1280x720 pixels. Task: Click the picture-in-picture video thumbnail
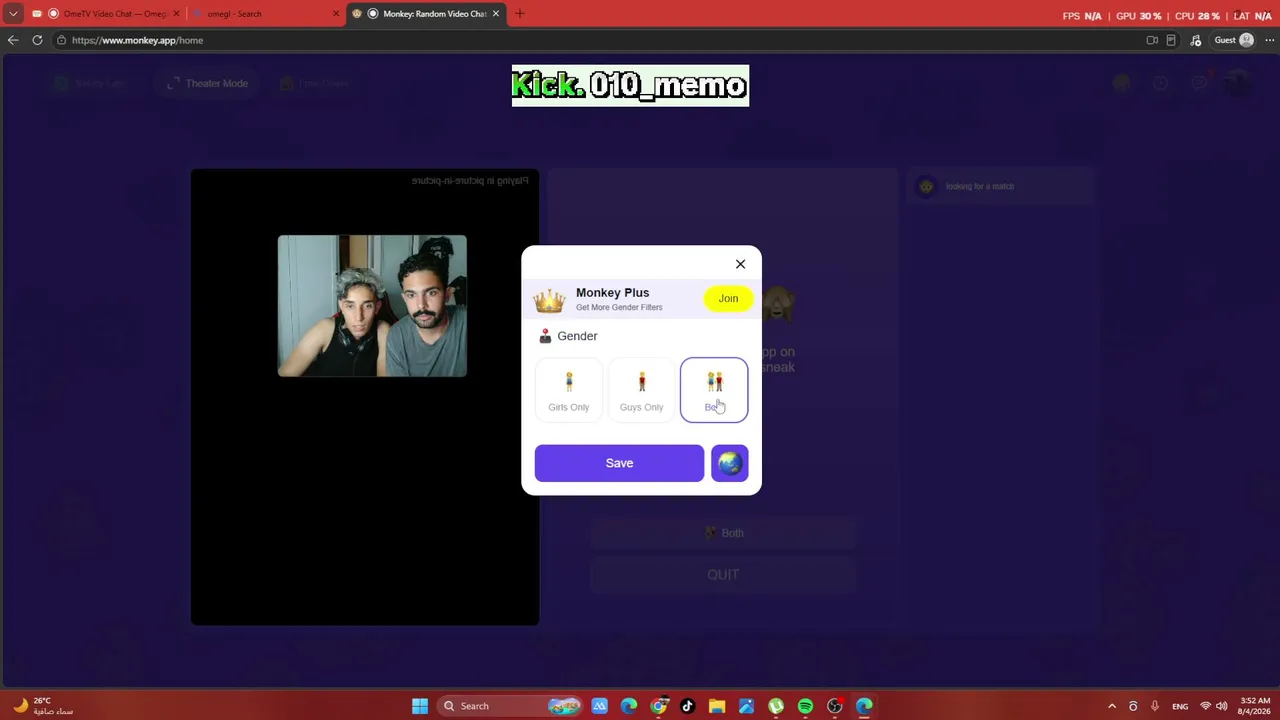click(372, 306)
